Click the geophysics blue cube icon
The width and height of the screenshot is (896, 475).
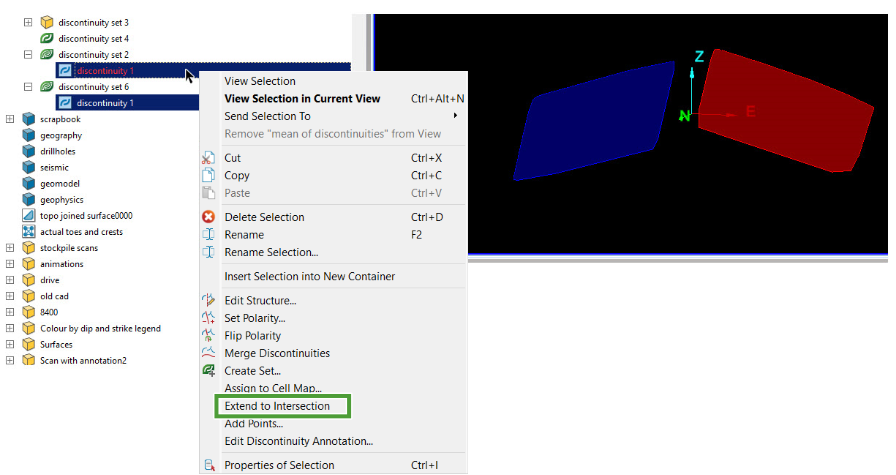(29, 199)
